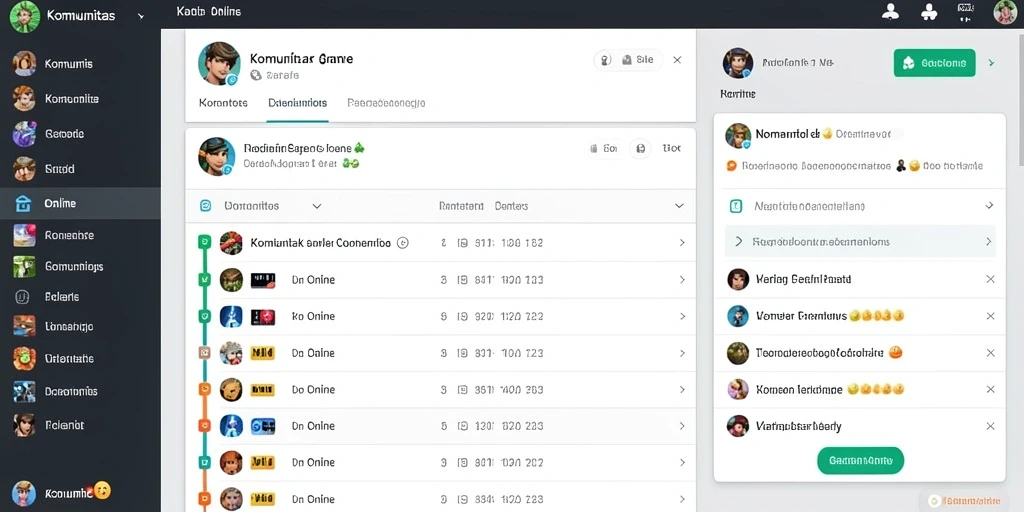Open the Komumis sidebar avatar item

coord(24,63)
